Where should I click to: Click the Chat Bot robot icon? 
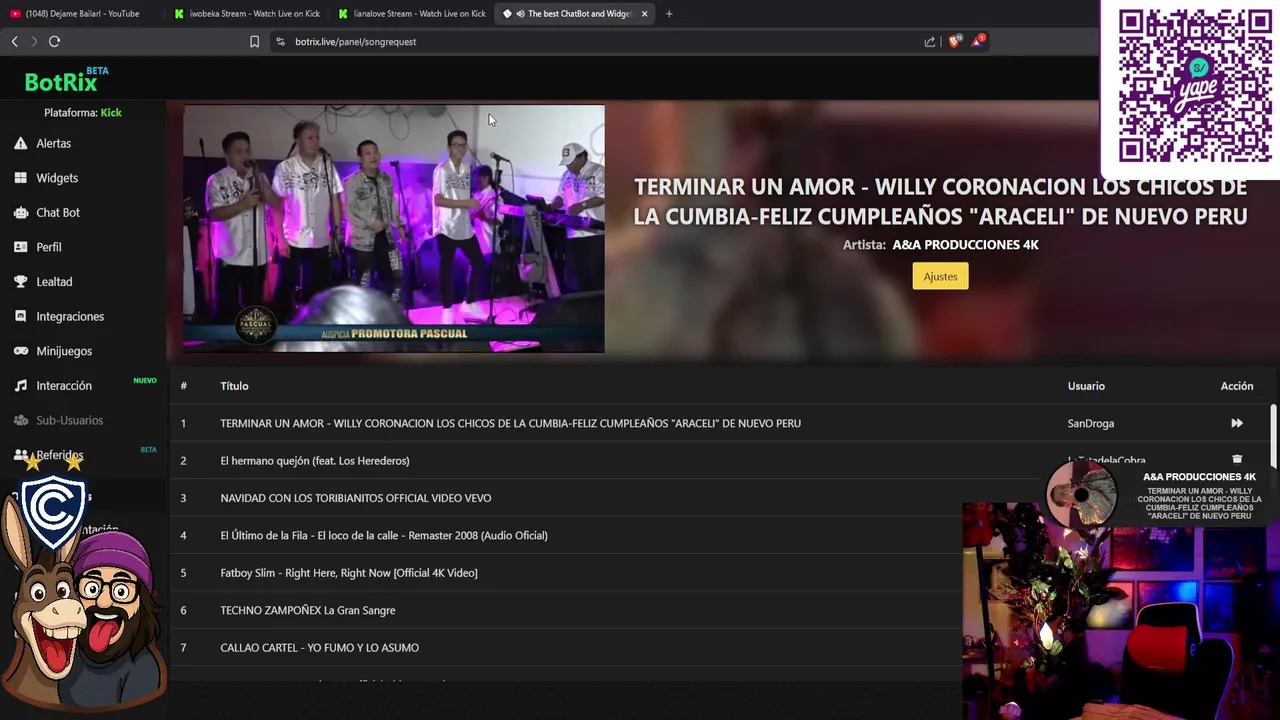click(20, 212)
